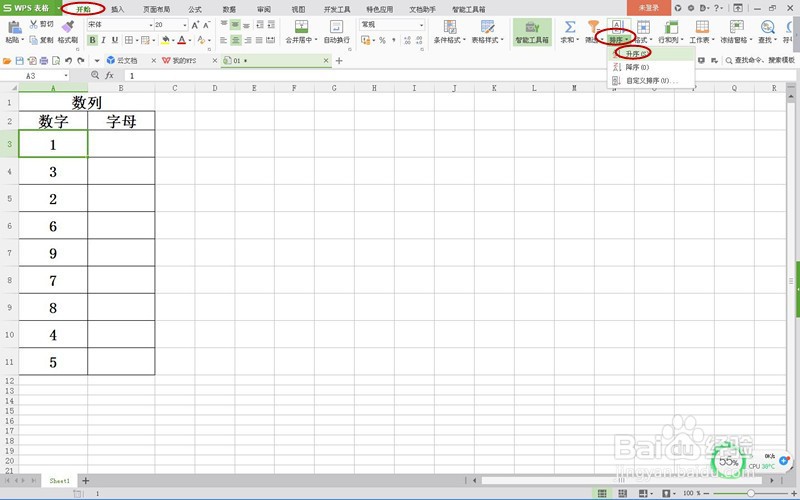Click the Undo arrow icon
Viewport: 800px width, 500px height.
tap(68, 60)
